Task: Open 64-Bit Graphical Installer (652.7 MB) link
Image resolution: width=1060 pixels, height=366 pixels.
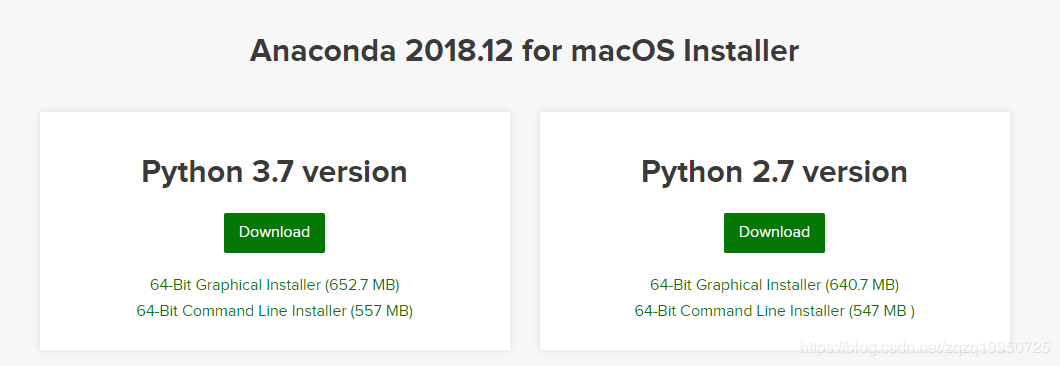Action: coord(274,285)
